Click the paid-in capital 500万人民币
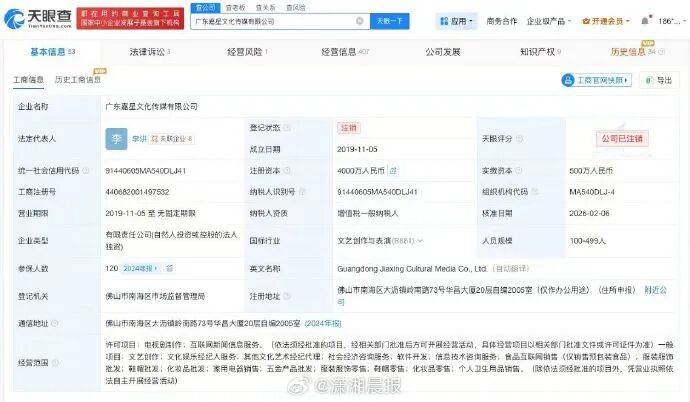Image resolution: width=690 pixels, height=402 pixels. pyautogui.click(x=591, y=170)
